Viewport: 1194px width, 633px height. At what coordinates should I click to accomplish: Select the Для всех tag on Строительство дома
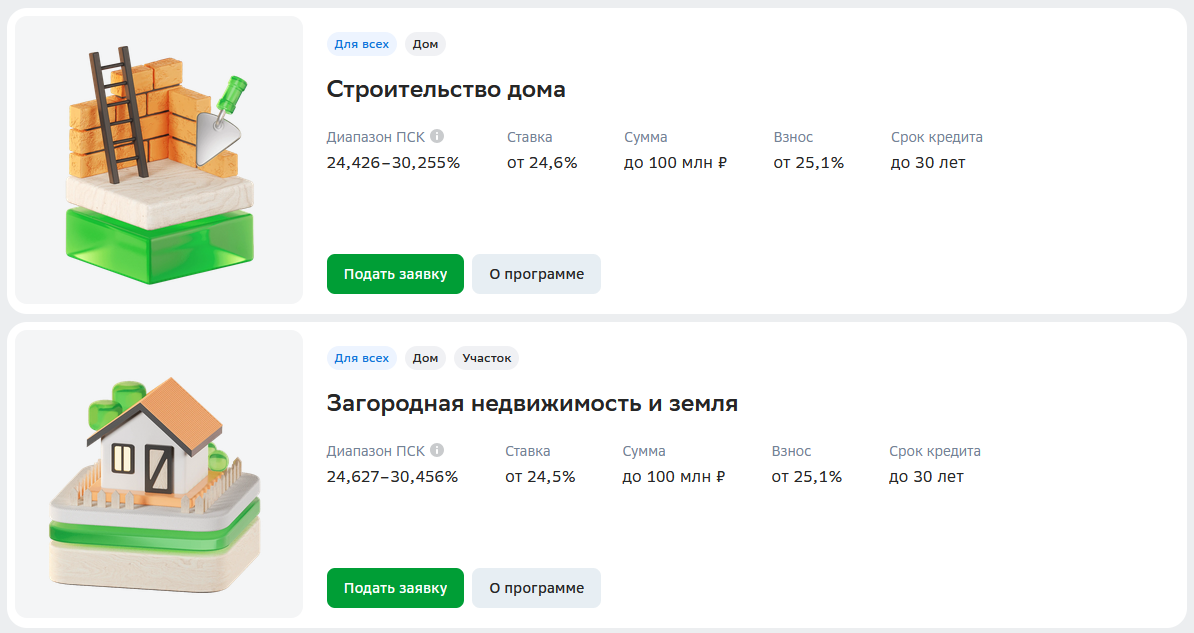361,43
